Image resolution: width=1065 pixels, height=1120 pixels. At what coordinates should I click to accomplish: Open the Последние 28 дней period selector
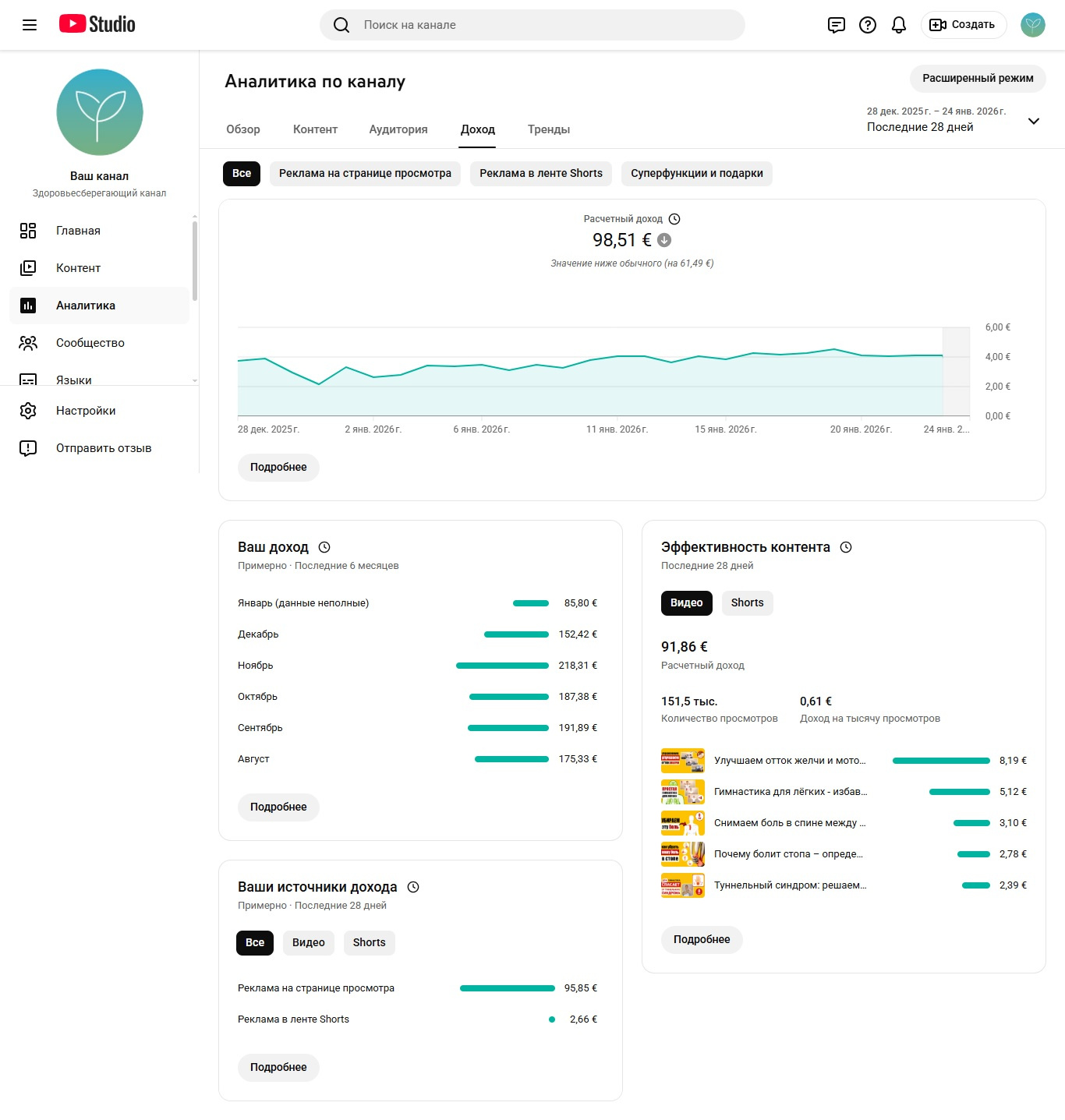pos(954,120)
